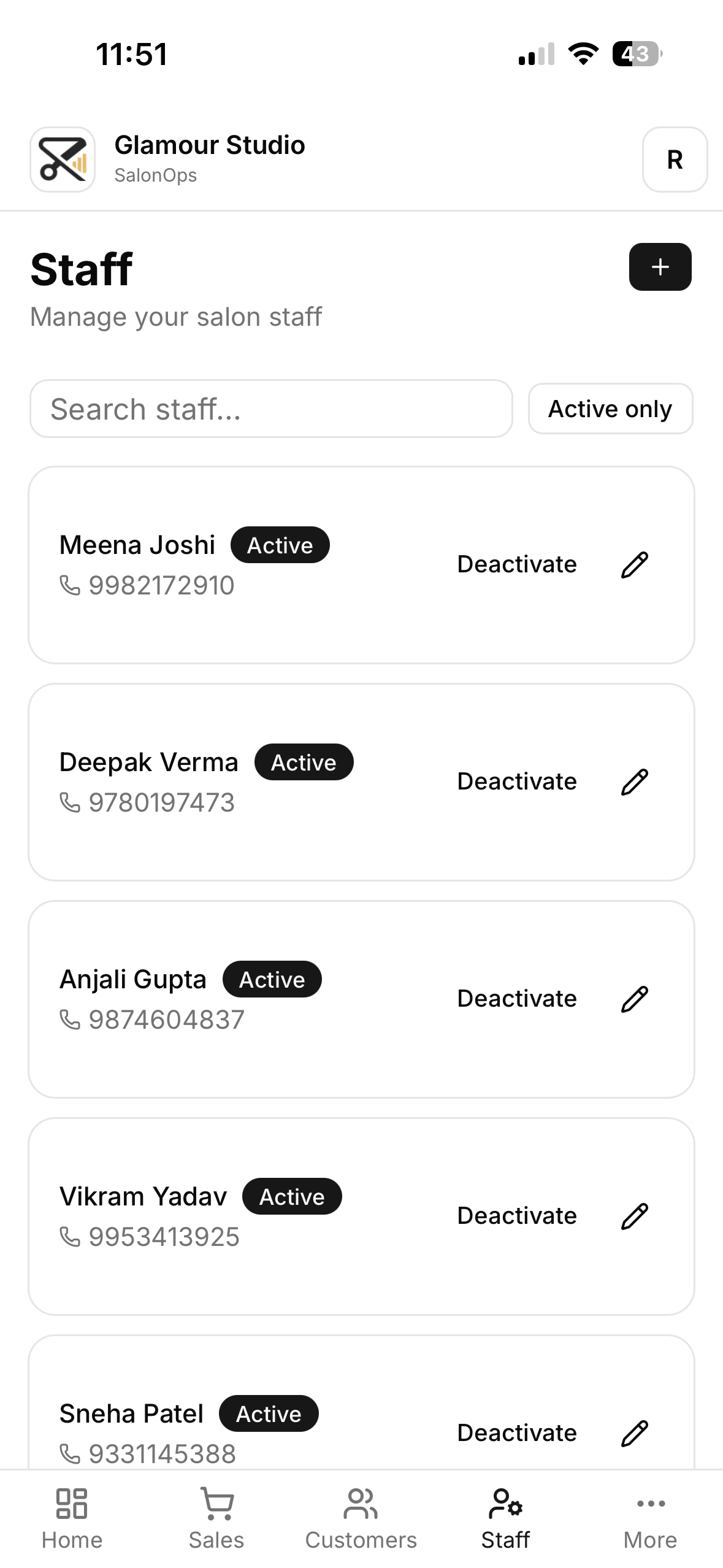This screenshot has width=723, height=1568.
Task: Tap the Glamour Studio scissors logo
Action: (63, 159)
